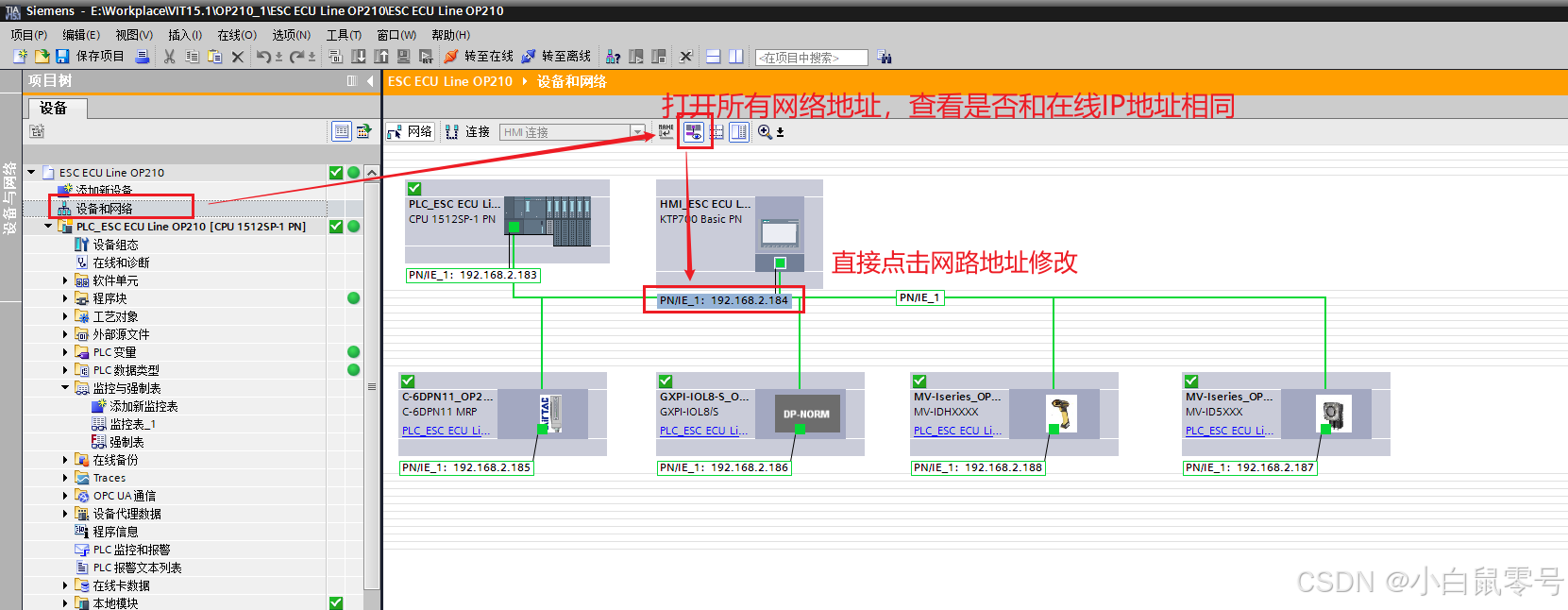Collapse the project tree panel arrow
The width and height of the screenshot is (1568, 610).
pos(369,81)
